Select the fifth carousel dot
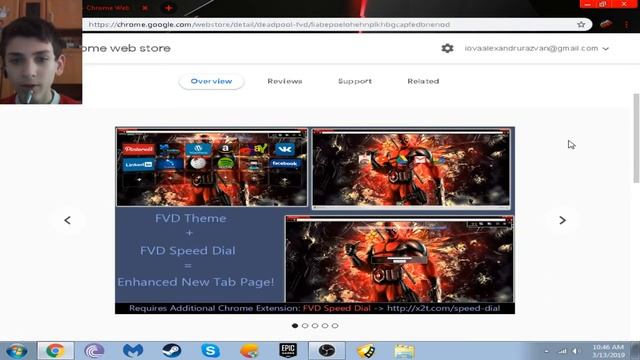Viewport: 640px width, 360px height. tap(335, 326)
